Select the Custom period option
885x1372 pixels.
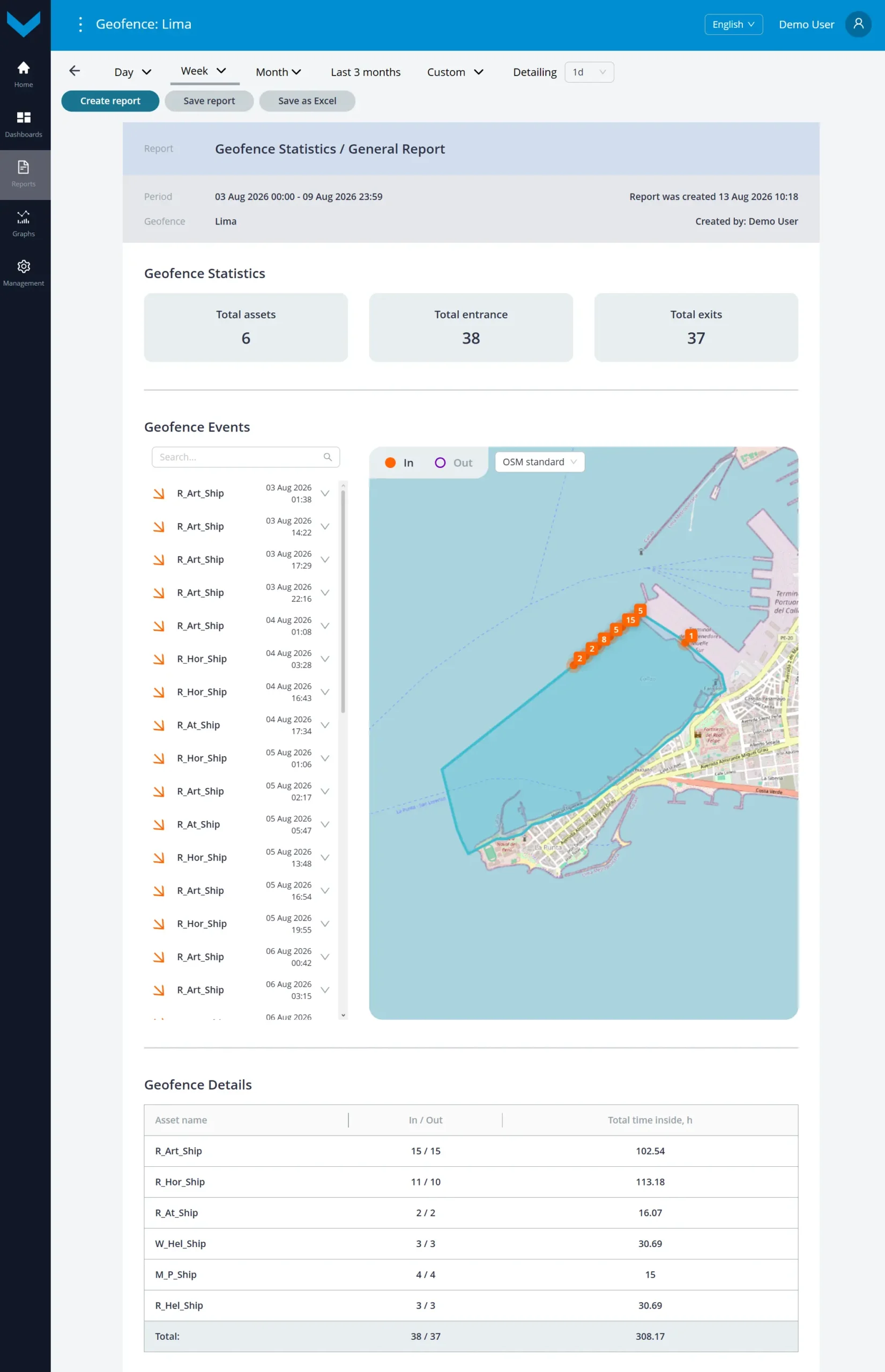tap(455, 72)
